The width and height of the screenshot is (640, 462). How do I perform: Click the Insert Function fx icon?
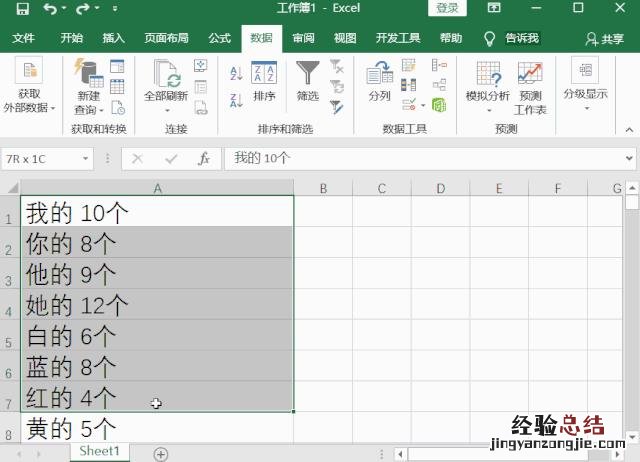coord(204,158)
